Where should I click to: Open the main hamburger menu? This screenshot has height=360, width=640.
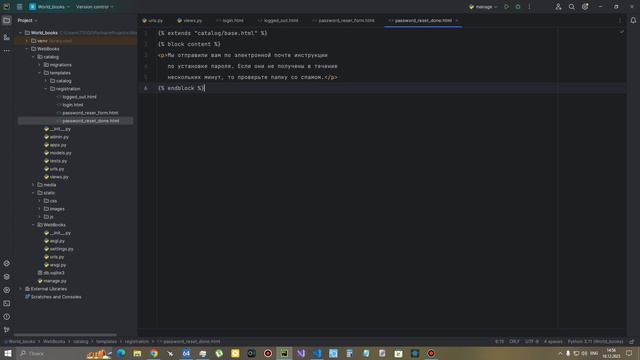[x=19, y=7]
